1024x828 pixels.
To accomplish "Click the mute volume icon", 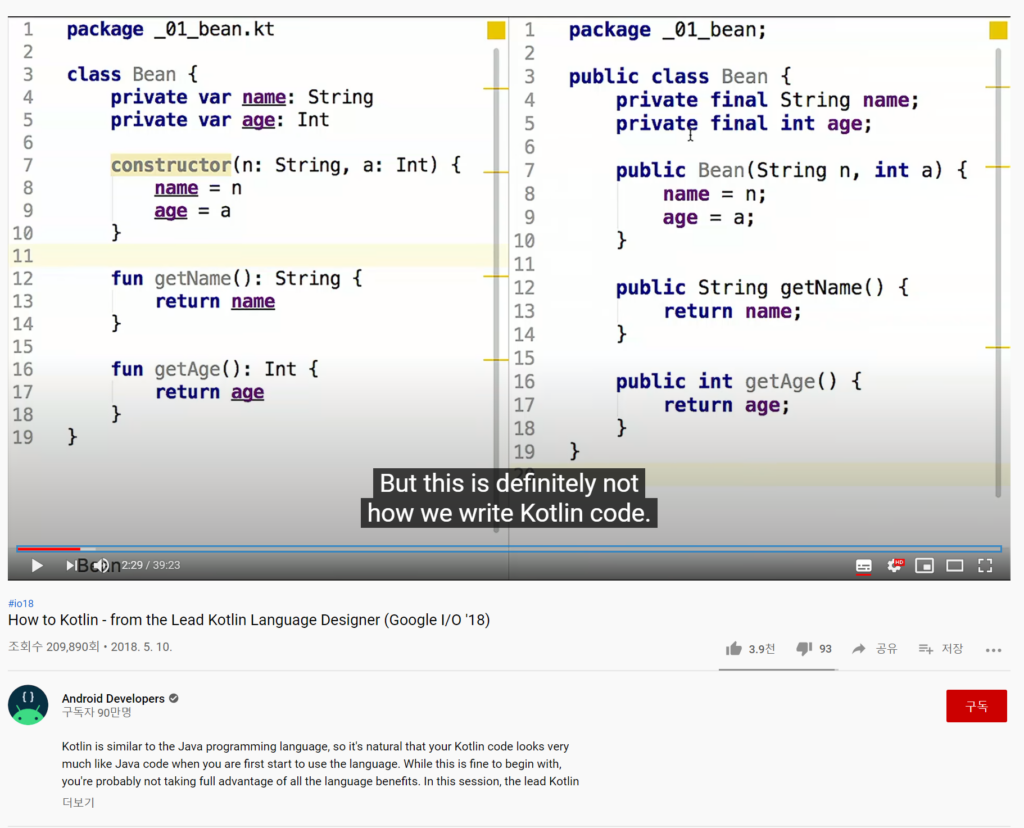I will pyautogui.click(x=102, y=566).
